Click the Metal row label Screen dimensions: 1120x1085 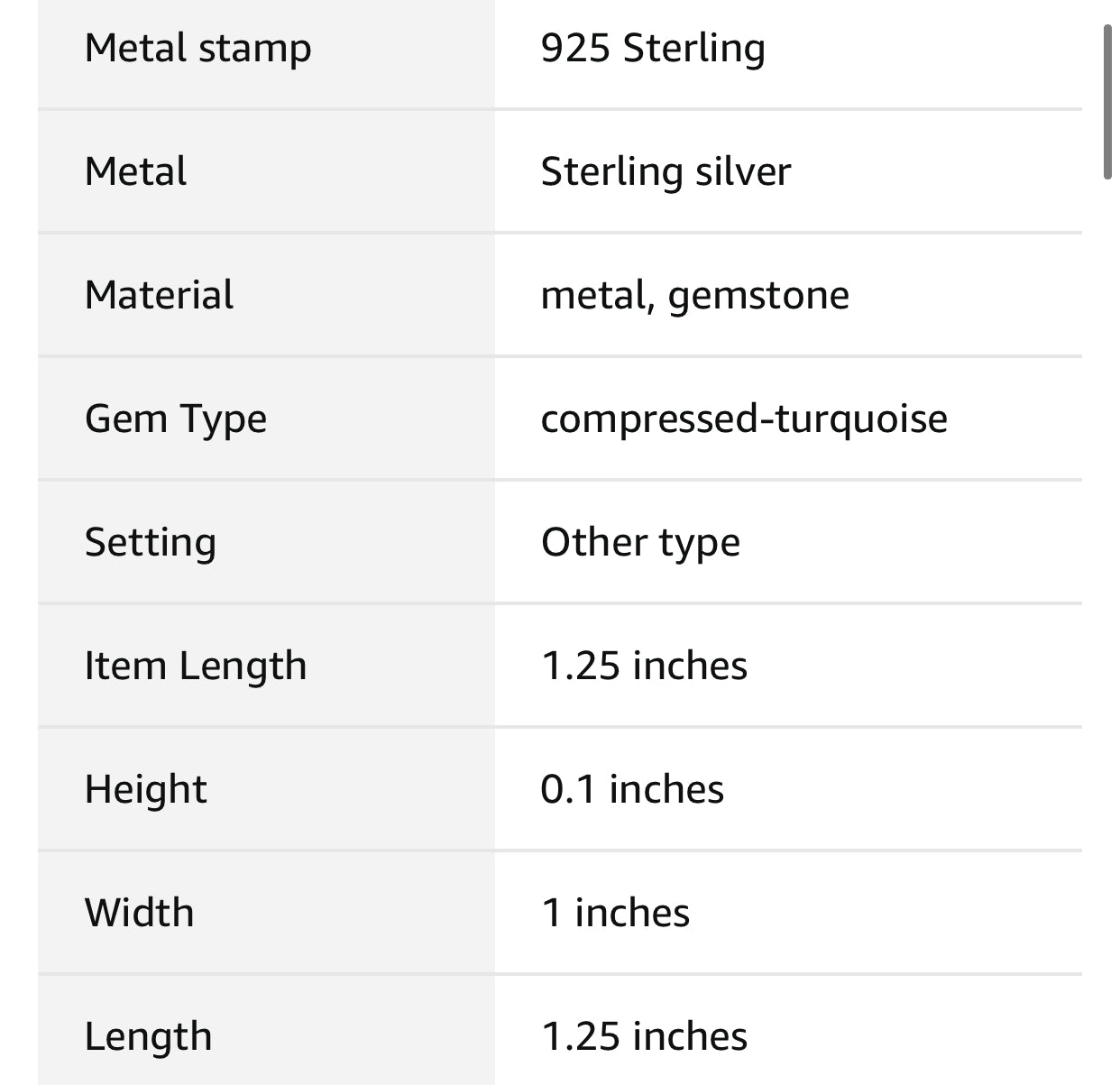(x=135, y=171)
